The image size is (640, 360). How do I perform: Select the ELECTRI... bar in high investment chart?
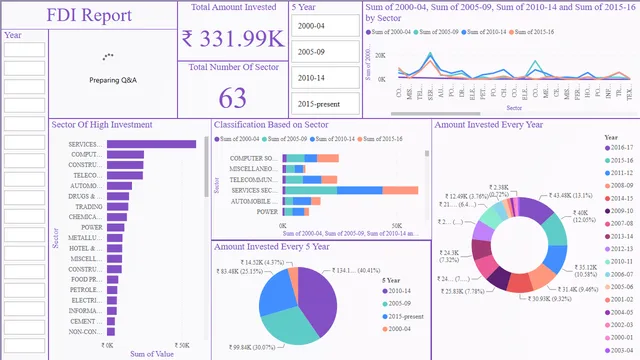tap(112, 300)
